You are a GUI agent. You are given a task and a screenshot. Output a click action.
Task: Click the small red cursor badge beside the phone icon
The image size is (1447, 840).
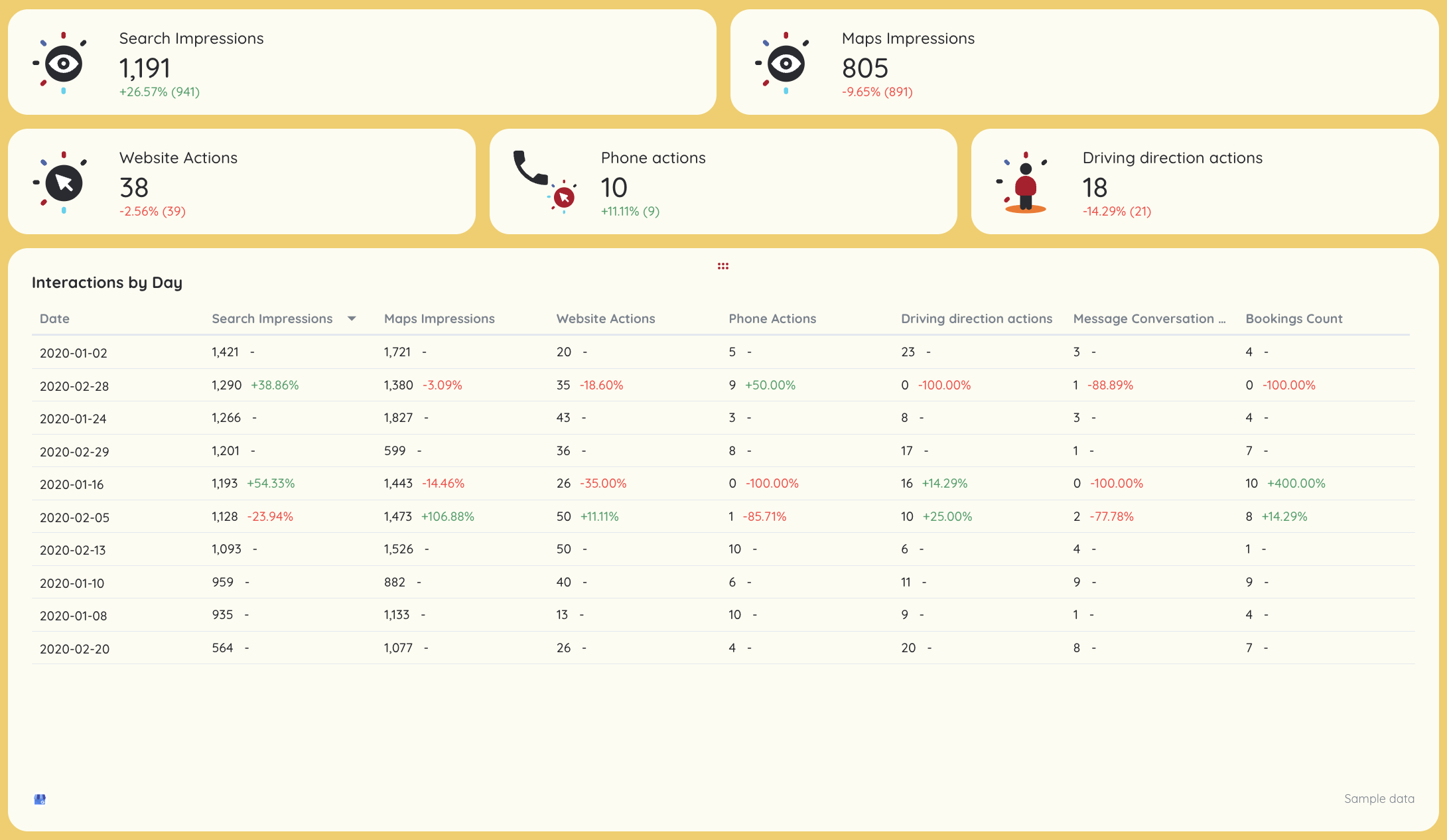[x=563, y=196]
